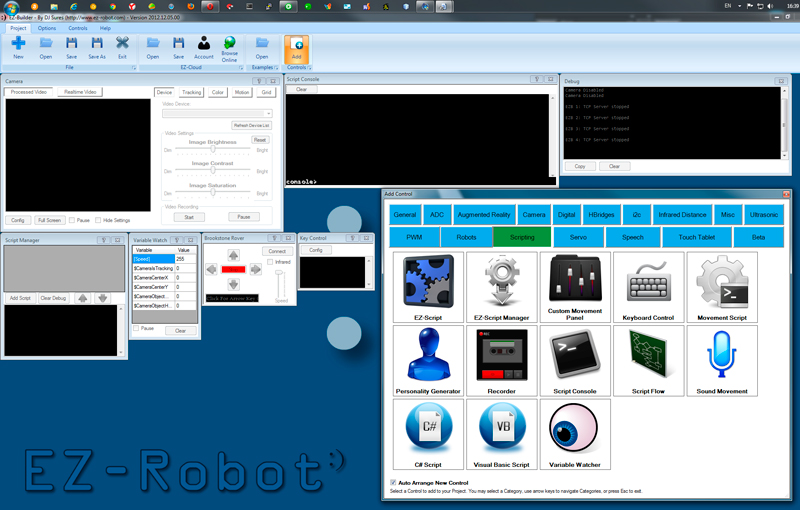Adjust the Image Saturation slider
Screen dimensions: 800x510
(x=213, y=192)
